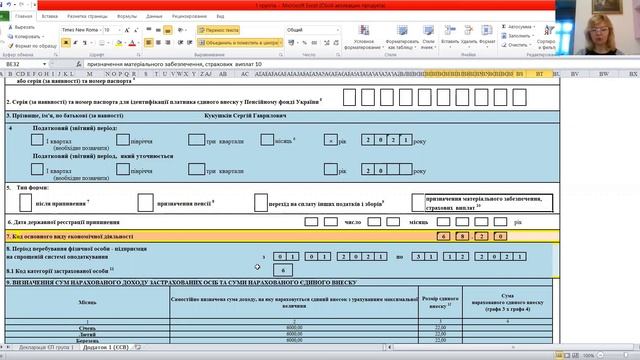This screenshot has width=640, height=360.
Task: Toggle Italic formatting
Action: pos(75,42)
